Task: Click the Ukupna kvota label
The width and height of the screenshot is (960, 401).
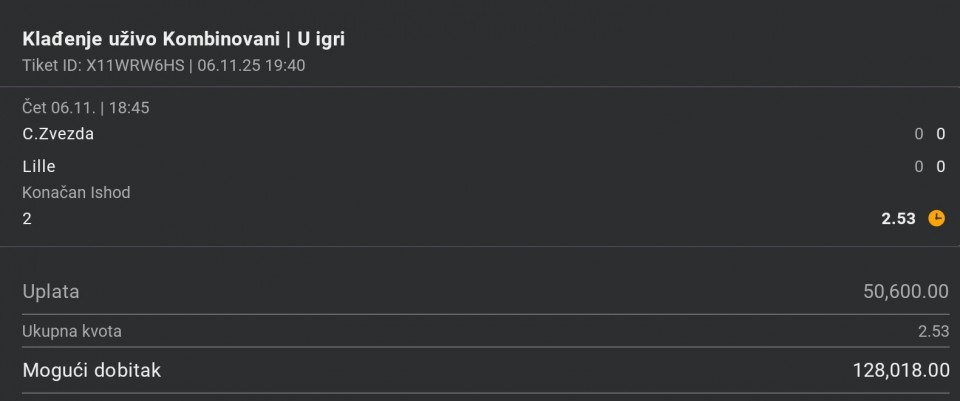Action: [x=72, y=331]
